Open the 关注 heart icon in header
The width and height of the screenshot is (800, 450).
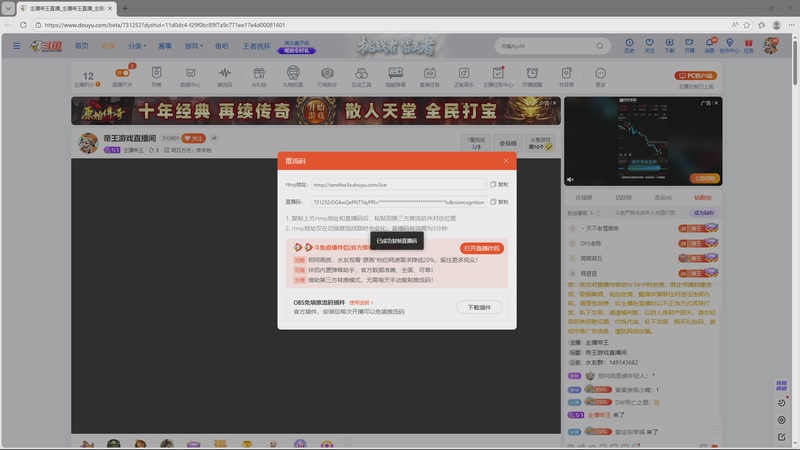coord(649,45)
